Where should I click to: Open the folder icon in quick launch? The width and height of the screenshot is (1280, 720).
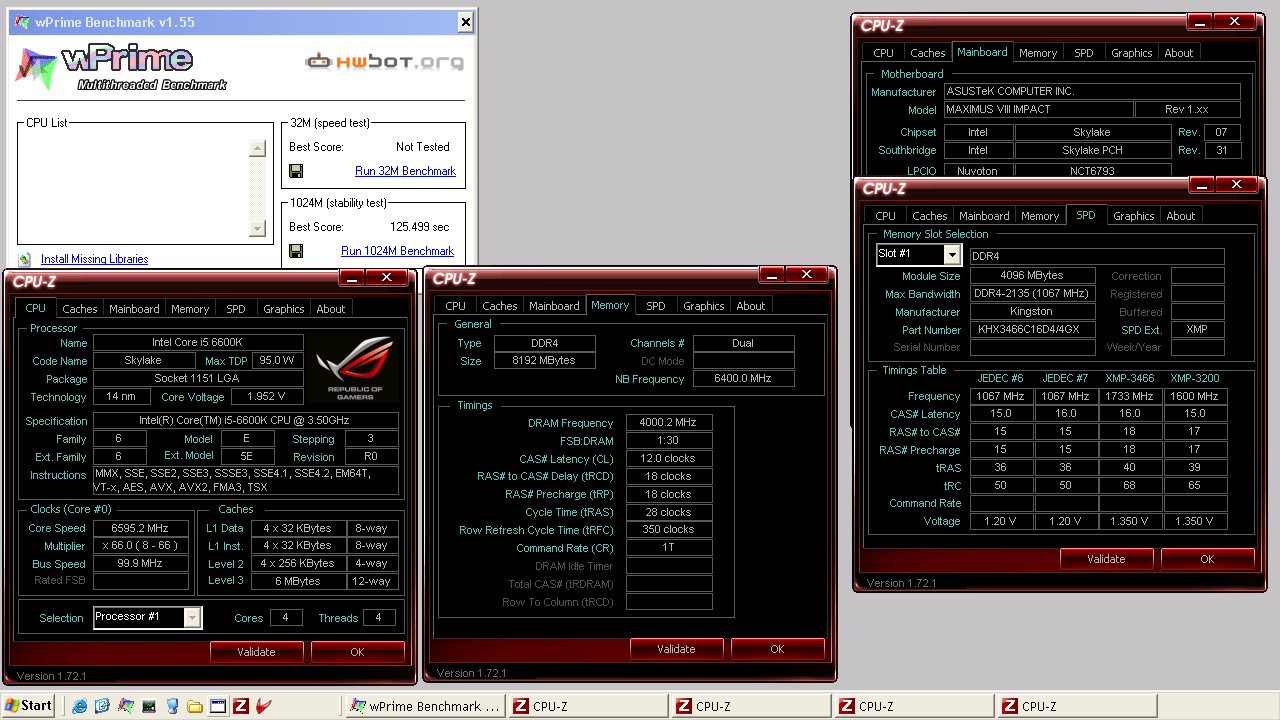point(195,706)
